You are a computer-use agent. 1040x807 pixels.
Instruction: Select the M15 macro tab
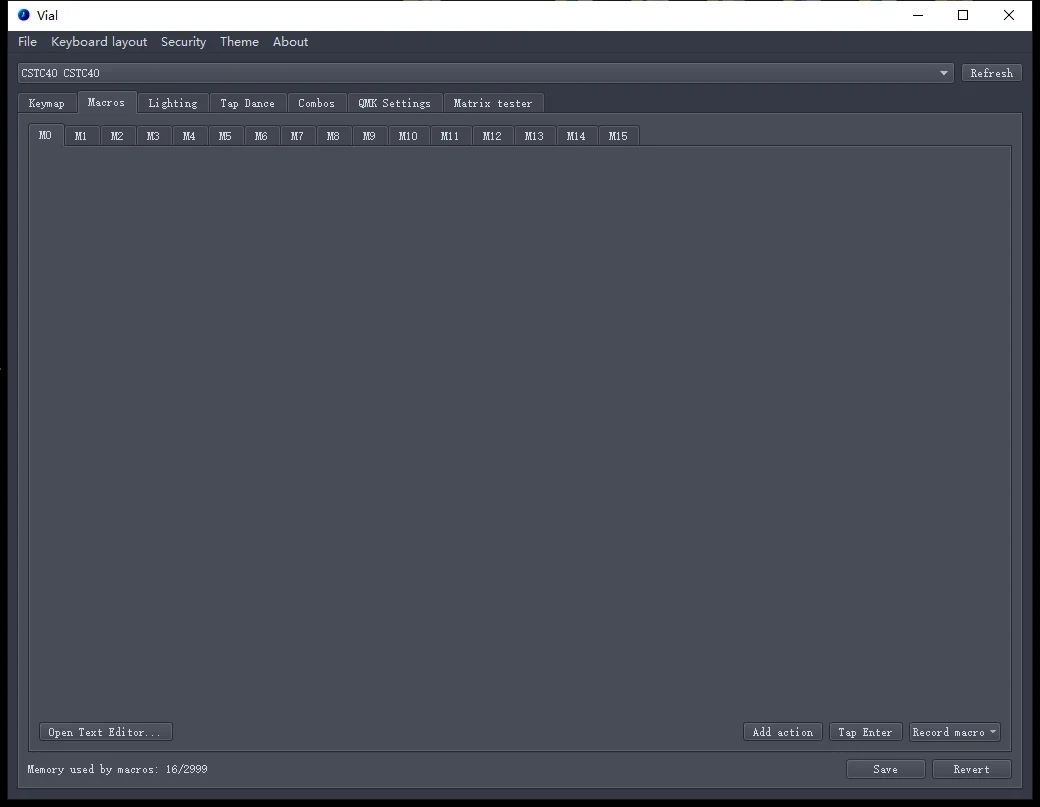click(618, 136)
